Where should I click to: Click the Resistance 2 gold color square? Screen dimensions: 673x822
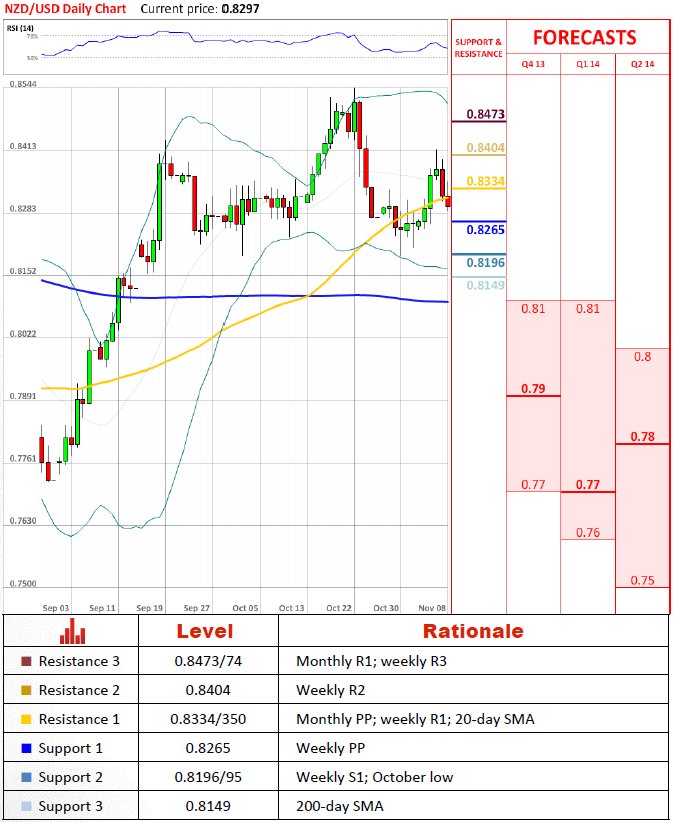click(26, 691)
